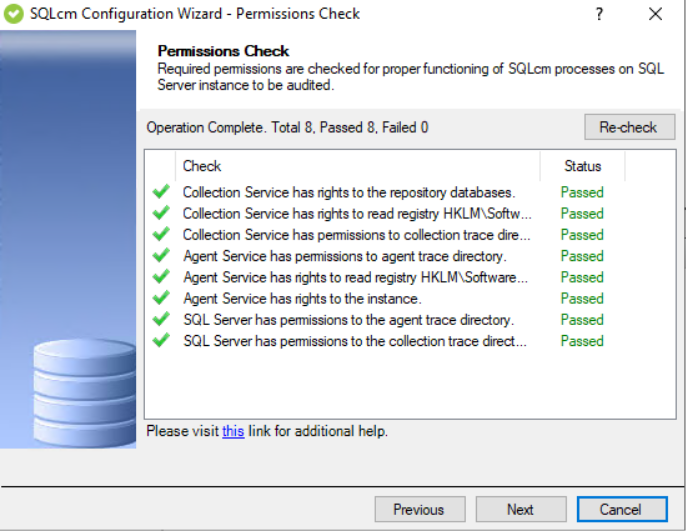This screenshot has width=686, height=531.
Task: Click green checkmark beside repository databases check
Action: 160,192
